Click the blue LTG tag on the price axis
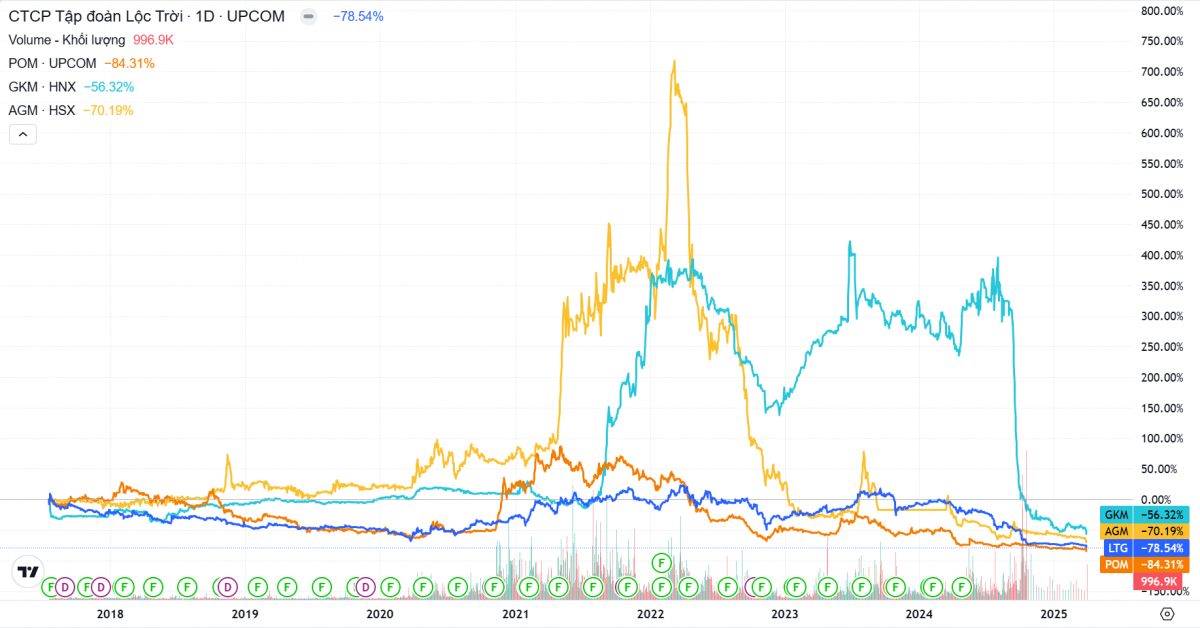1200x628 pixels. (x=1116, y=549)
